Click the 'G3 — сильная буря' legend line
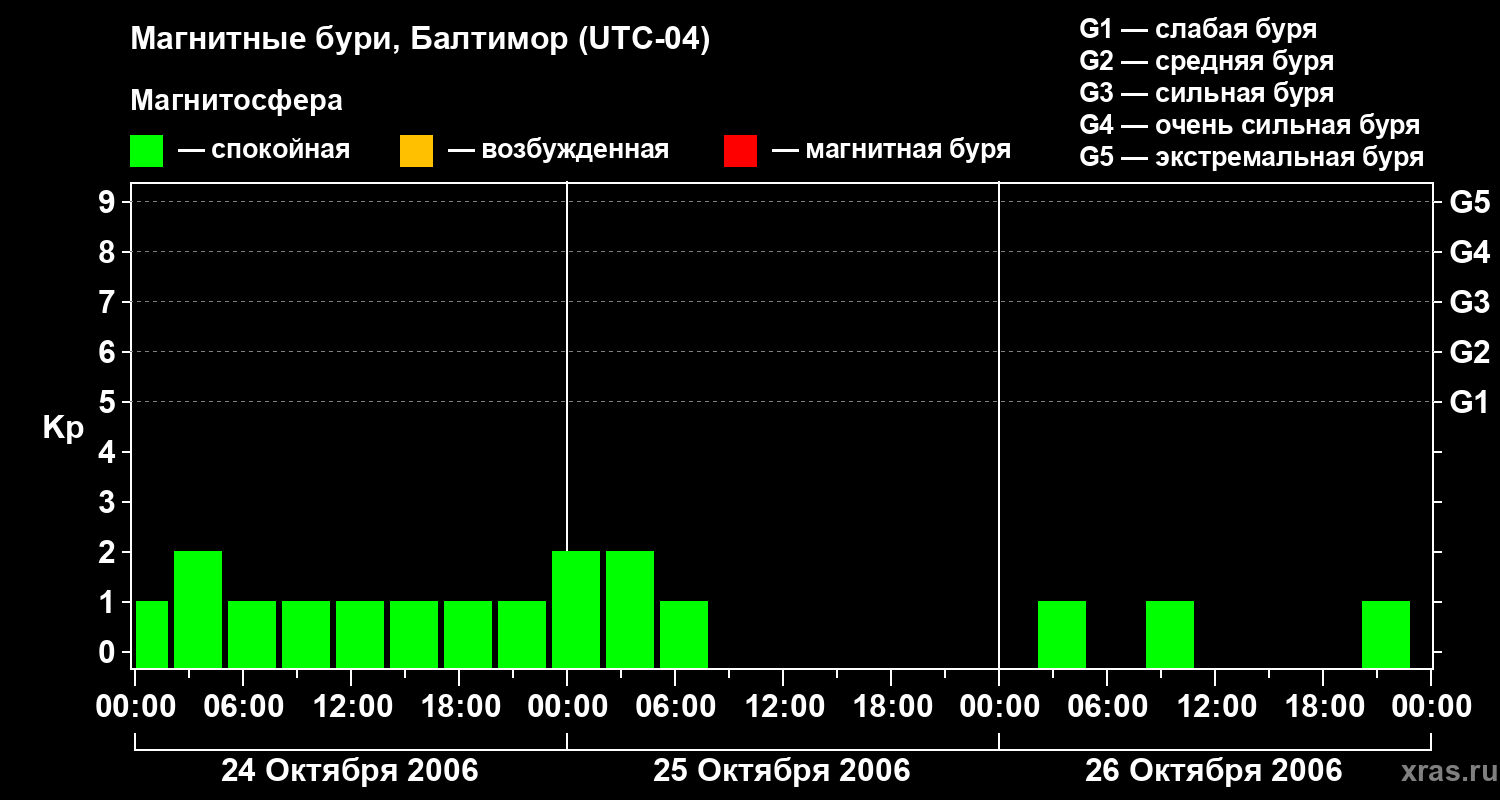This screenshot has height=800, width=1500. click(x=1207, y=93)
